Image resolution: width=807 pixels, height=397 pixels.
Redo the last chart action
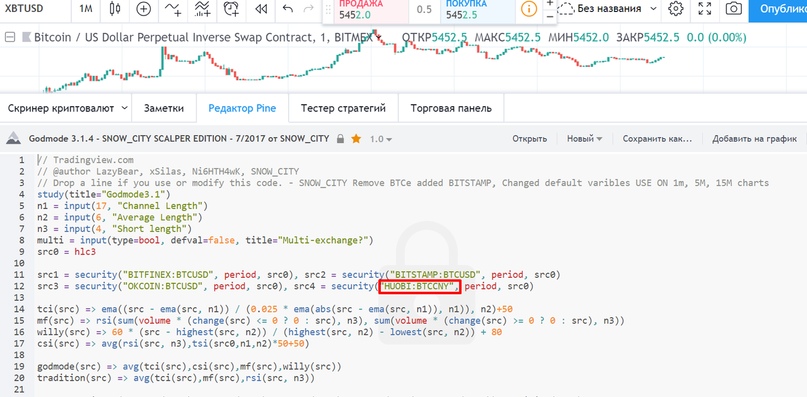click(308, 9)
